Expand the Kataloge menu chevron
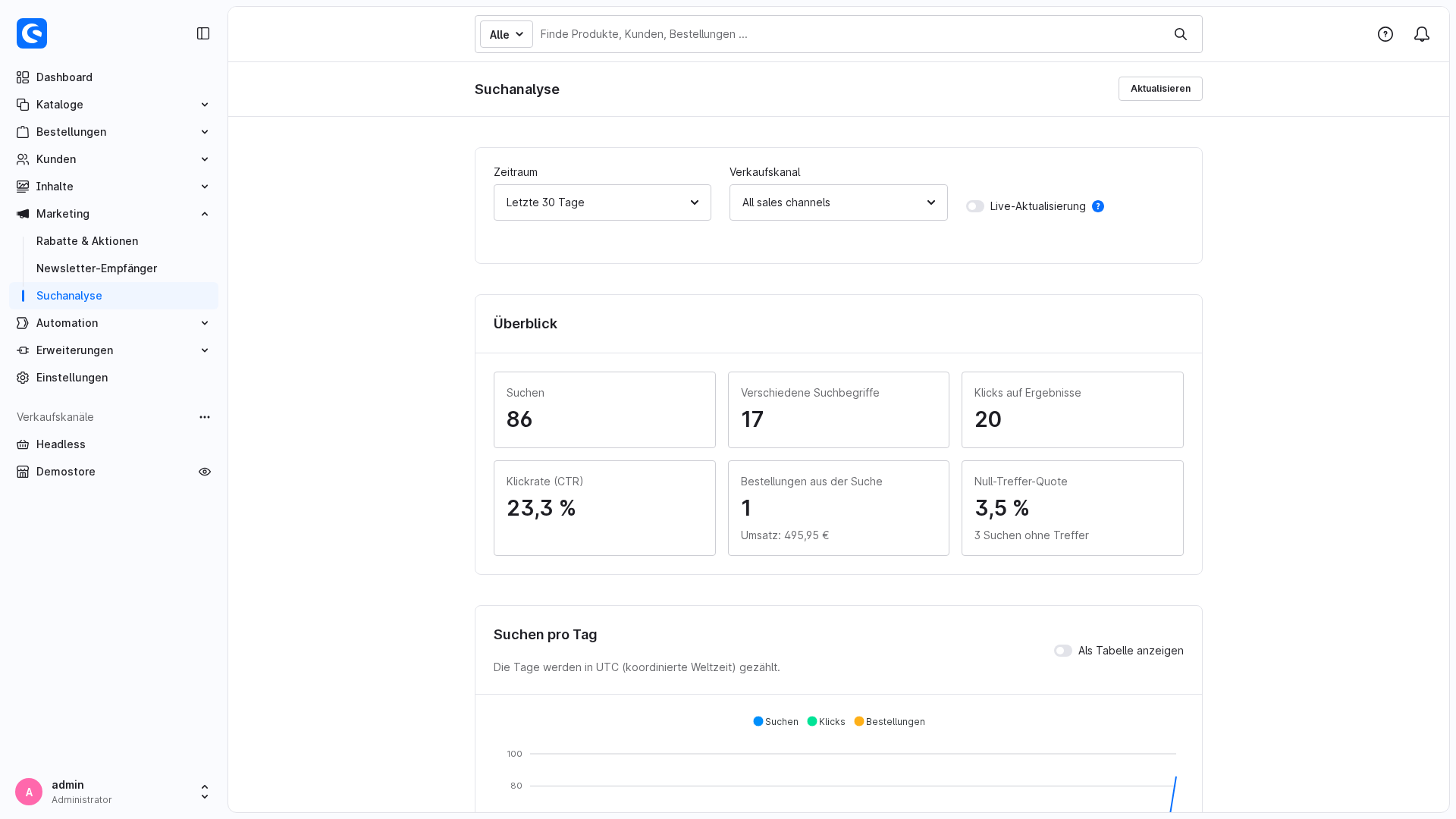 point(205,105)
